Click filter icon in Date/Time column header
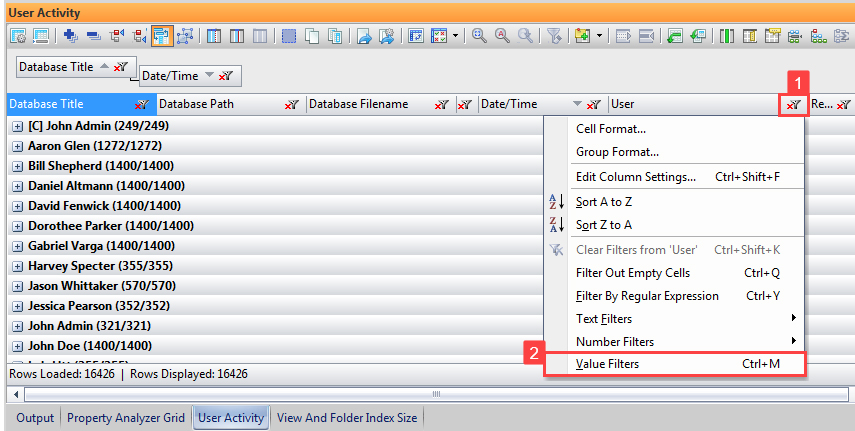This screenshot has width=855, height=431. click(594, 104)
